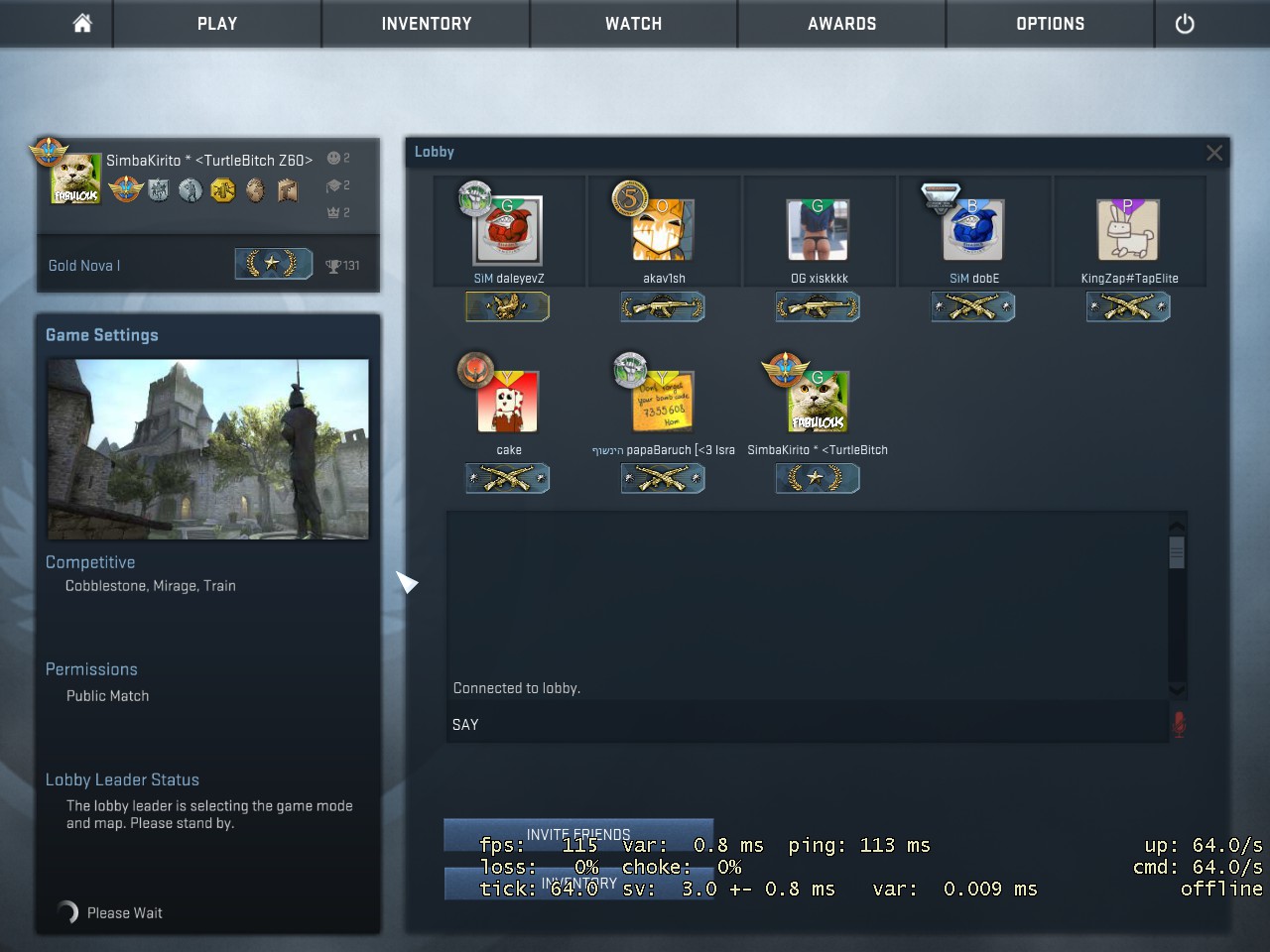The image size is (1270, 952).
Task: Select OG xiskkkk player avatar
Action: coord(818,229)
